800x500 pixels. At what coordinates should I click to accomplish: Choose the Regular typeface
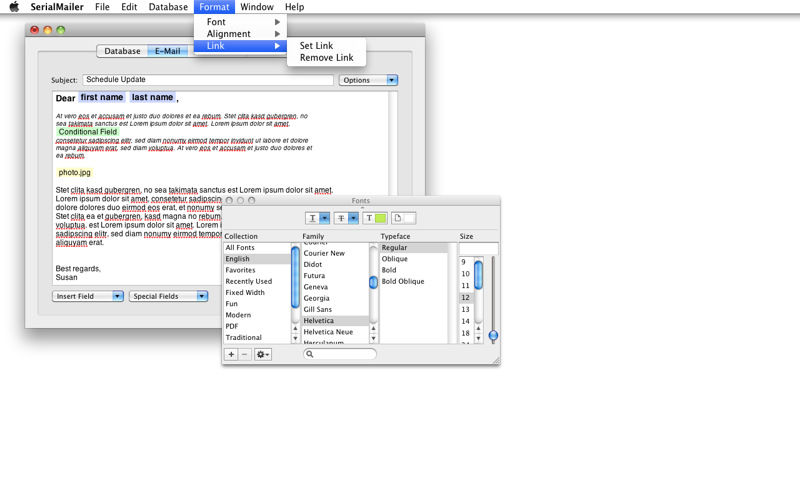pos(414,247)
